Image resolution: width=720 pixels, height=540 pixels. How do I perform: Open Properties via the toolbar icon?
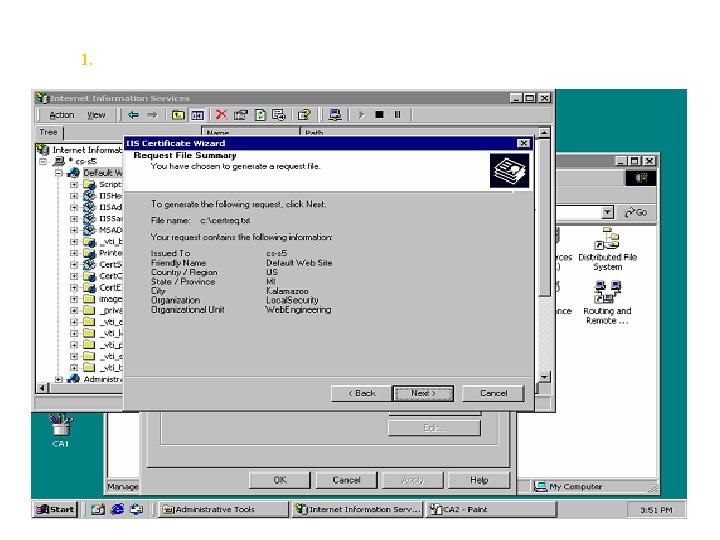pos(241,115)
